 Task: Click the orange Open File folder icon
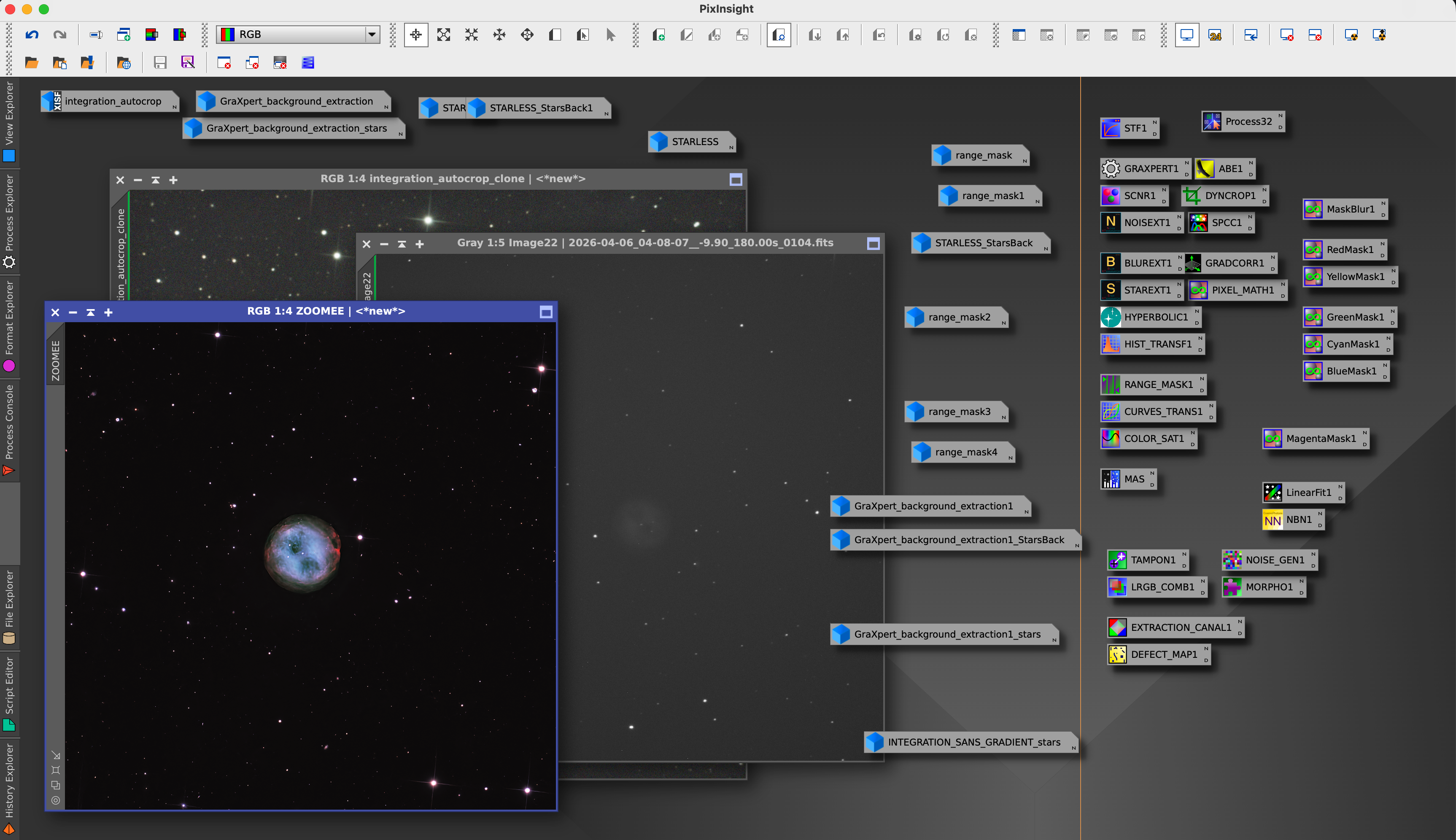pos(32,62)
